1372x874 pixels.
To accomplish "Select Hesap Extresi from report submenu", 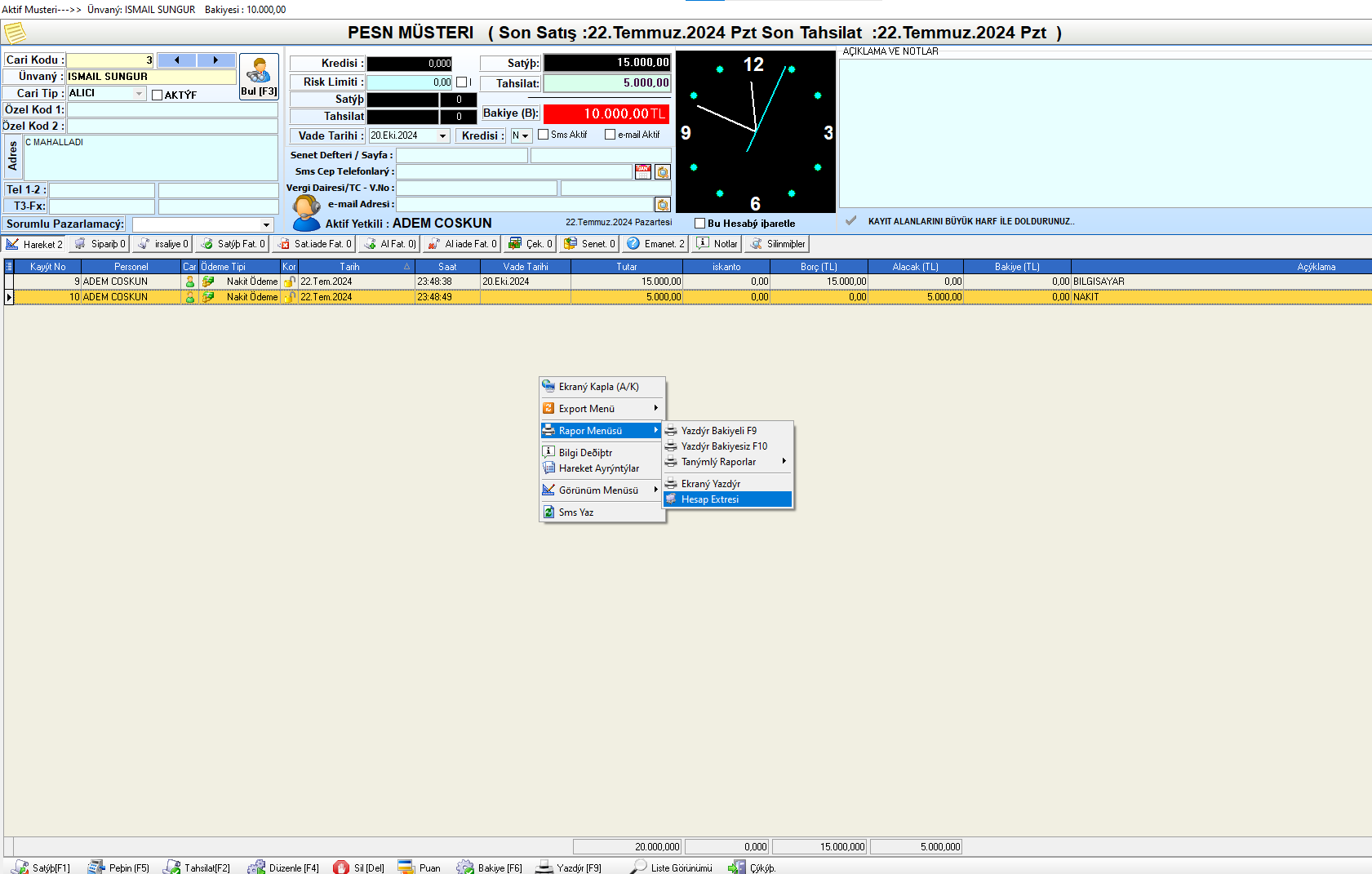I will (x=709, y=499).
